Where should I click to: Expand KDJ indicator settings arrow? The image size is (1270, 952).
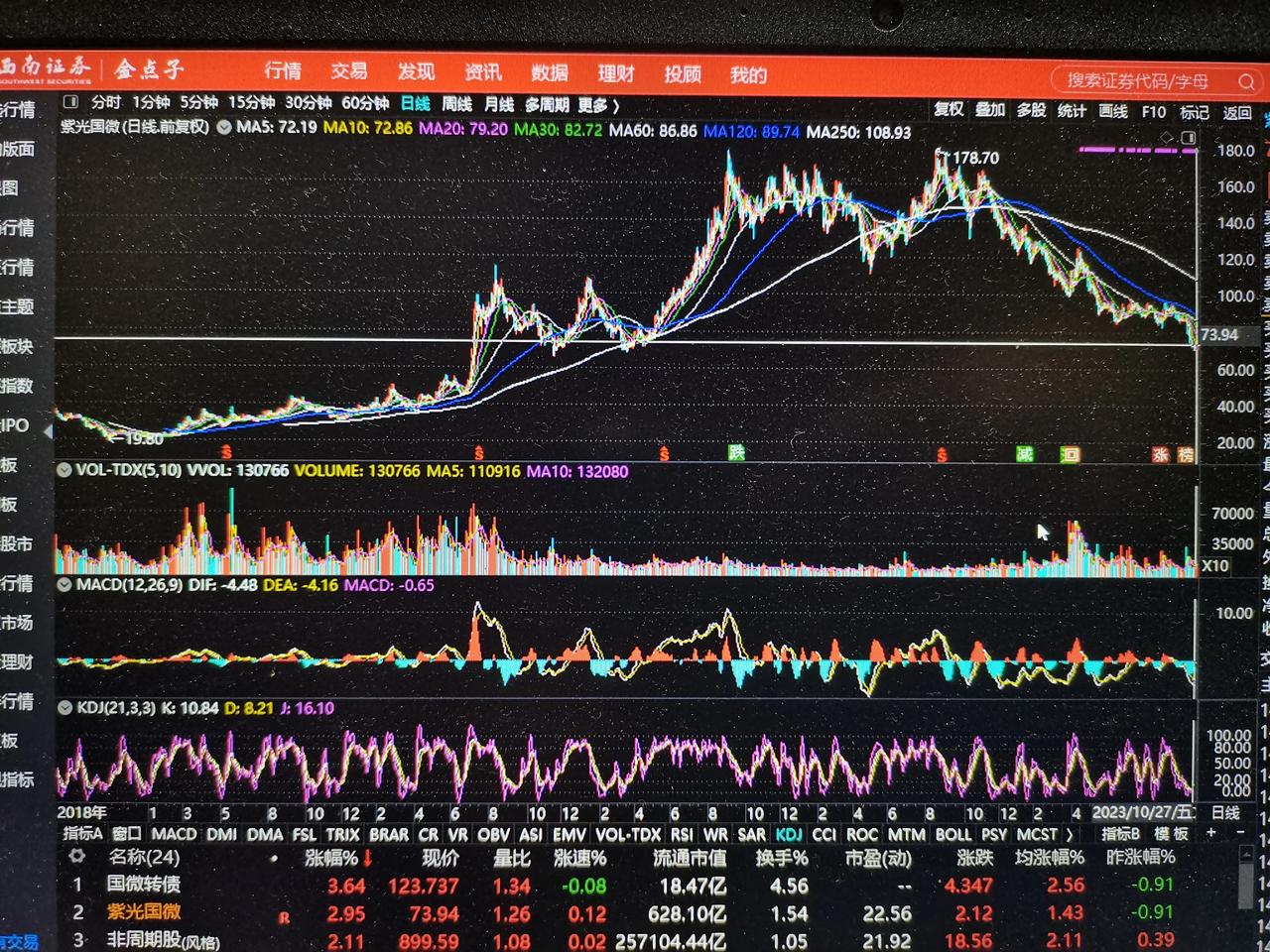(x=65, y=708)
